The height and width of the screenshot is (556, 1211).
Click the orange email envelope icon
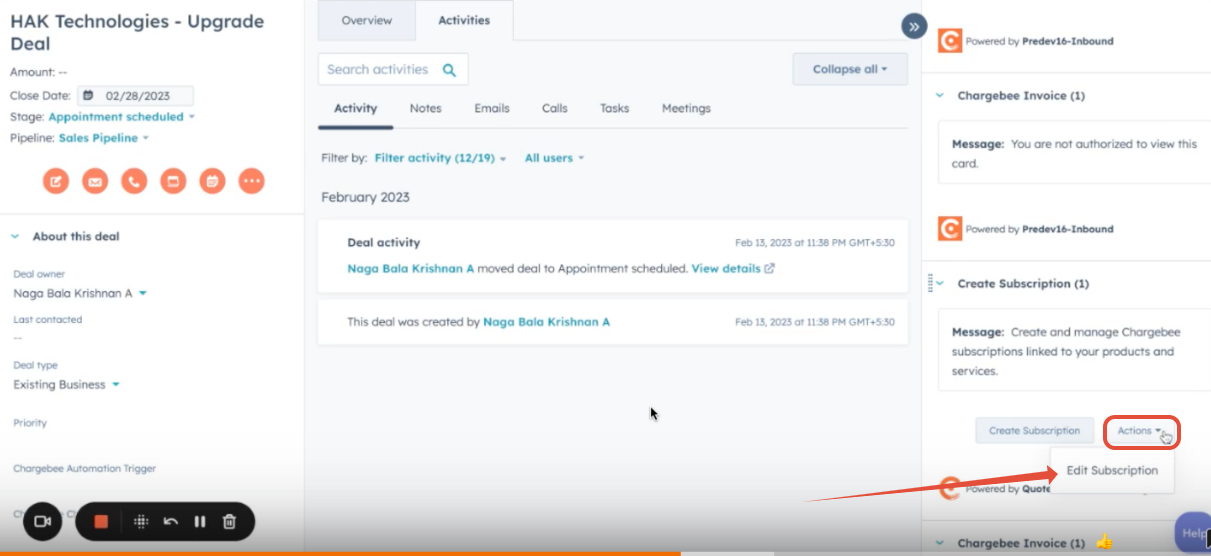point(95,181)
